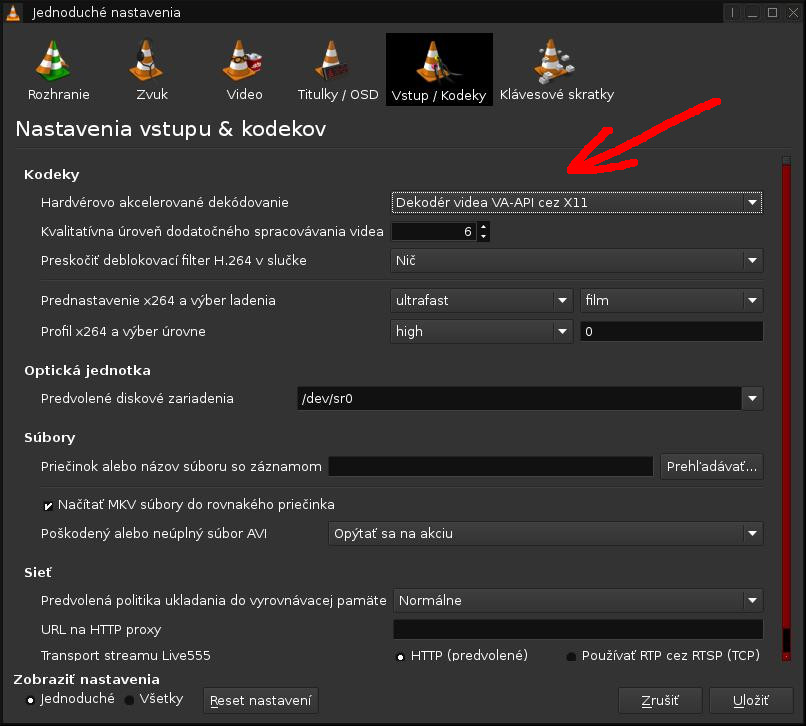Click 'Kvalitatívna úroveň dodatočného spracovávania videa' label
Viewport: 806px width, 726px height.
(x=212, y=232)
